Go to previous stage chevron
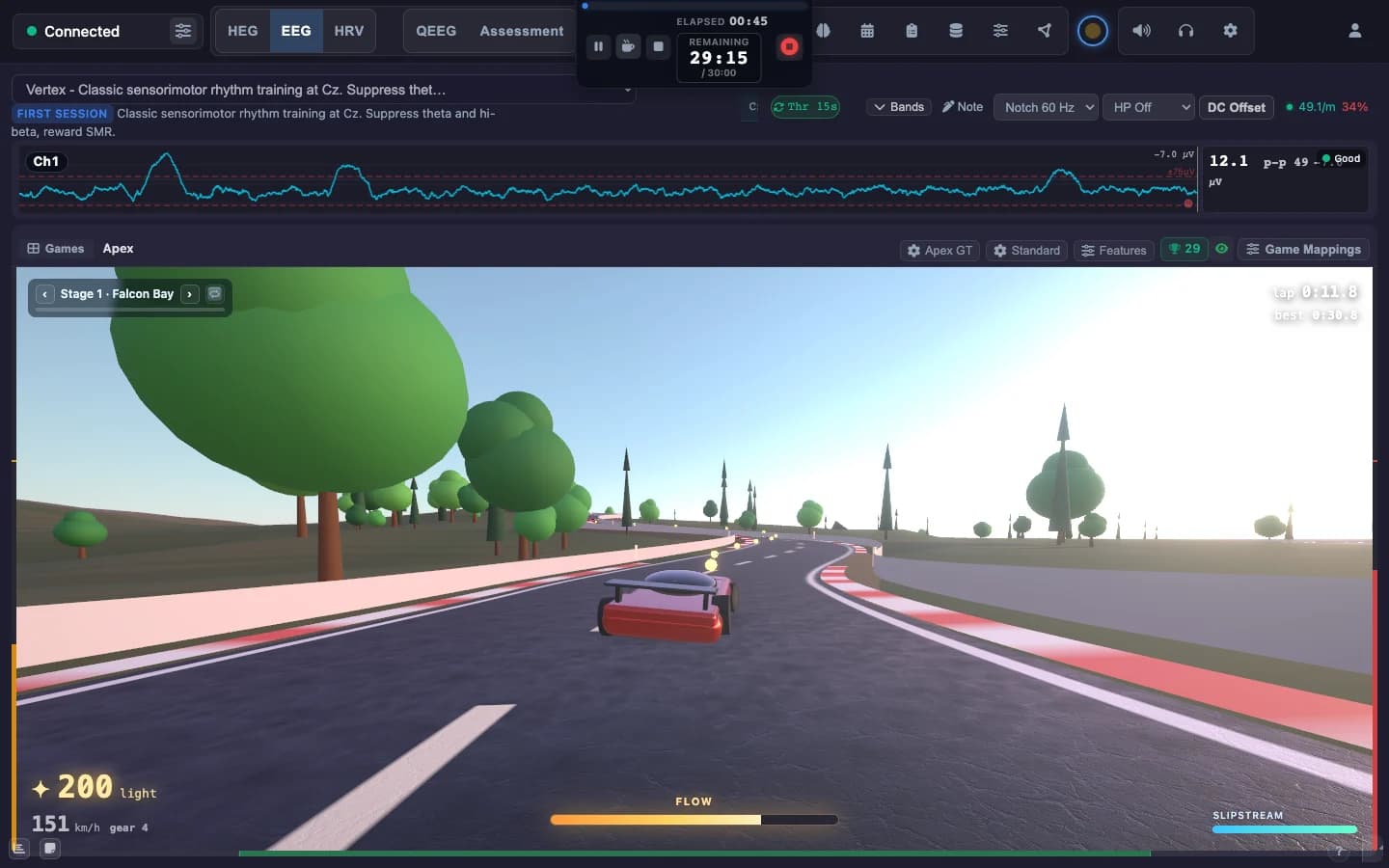Image resolution: width=1389 pixels, height=868 pixels. pos(45,294)
